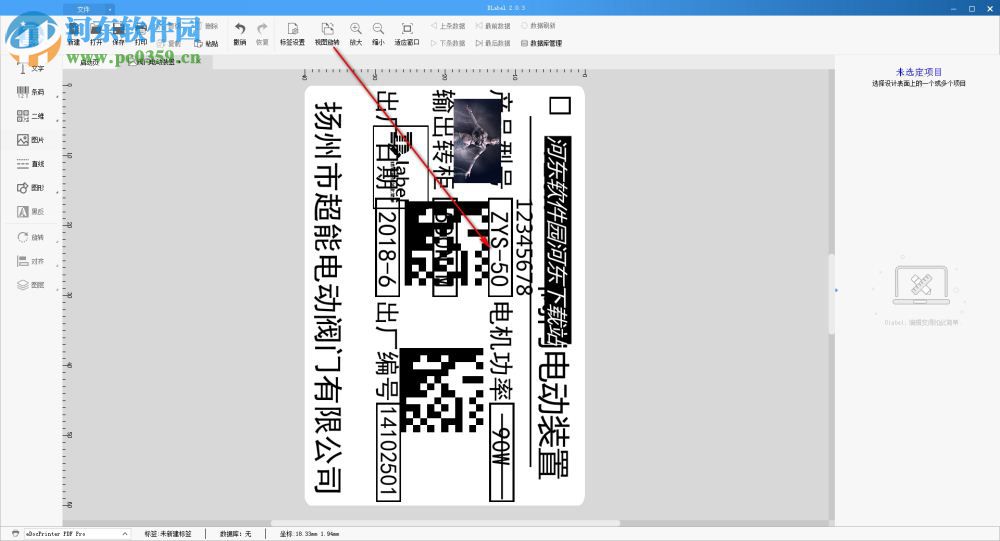Select the 对齐 align tool
The width and height of the screenshot is (1000, 541).
(30, 261)
